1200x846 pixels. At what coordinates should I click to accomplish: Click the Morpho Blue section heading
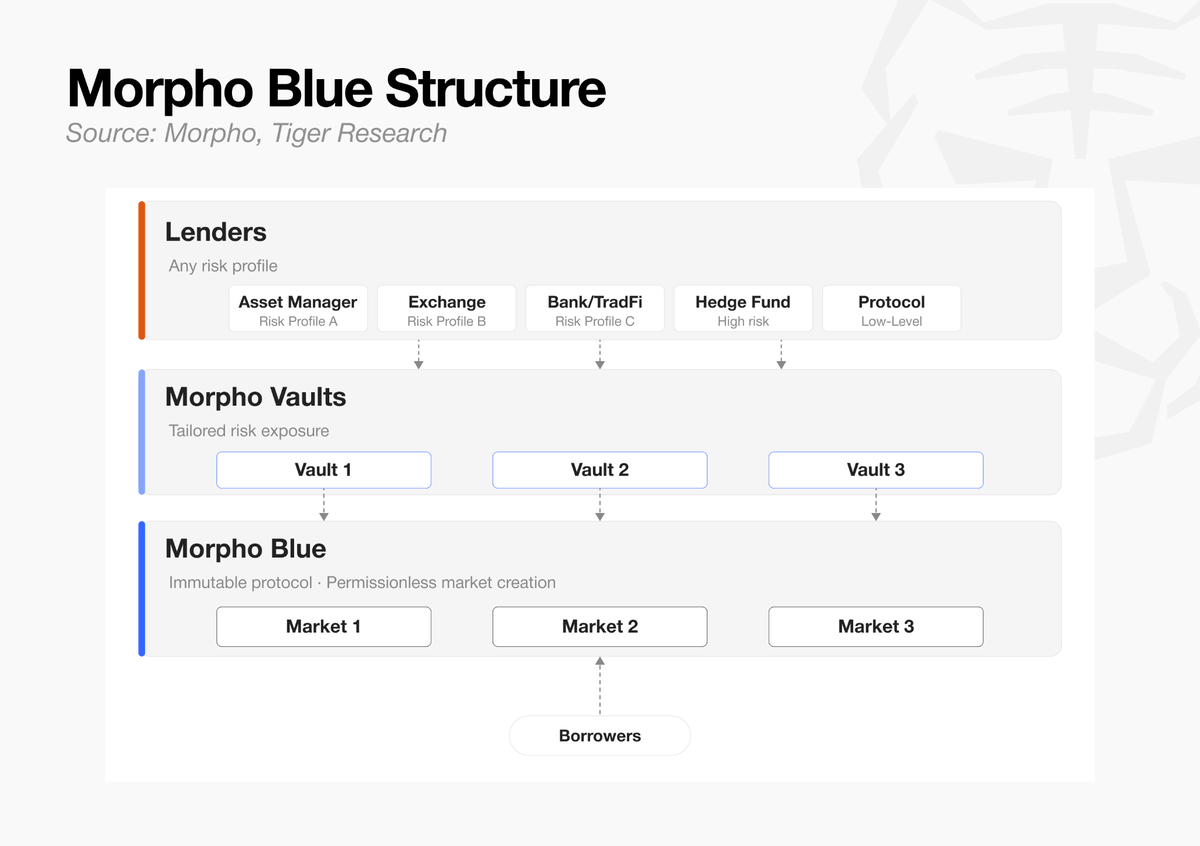[x=246, y=549]
